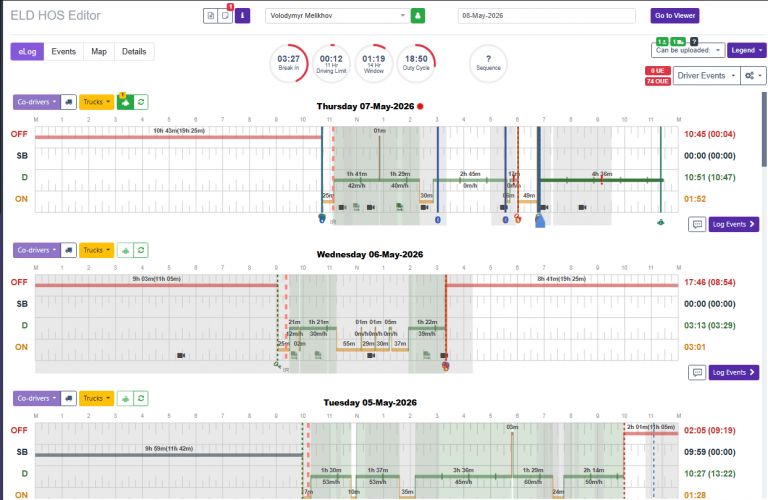Click the truck icon for Wednesday 06-May
Screen dimensions: 768x500
coord(69,250)
